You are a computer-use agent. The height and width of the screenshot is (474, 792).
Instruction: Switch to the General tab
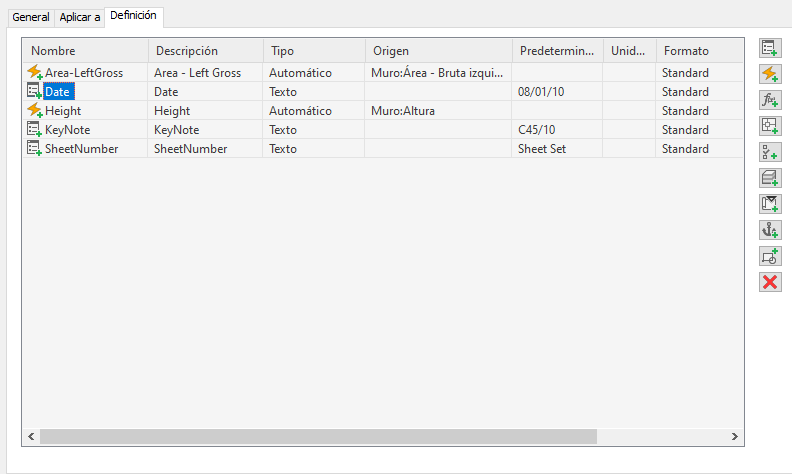[x=31, y=17]
